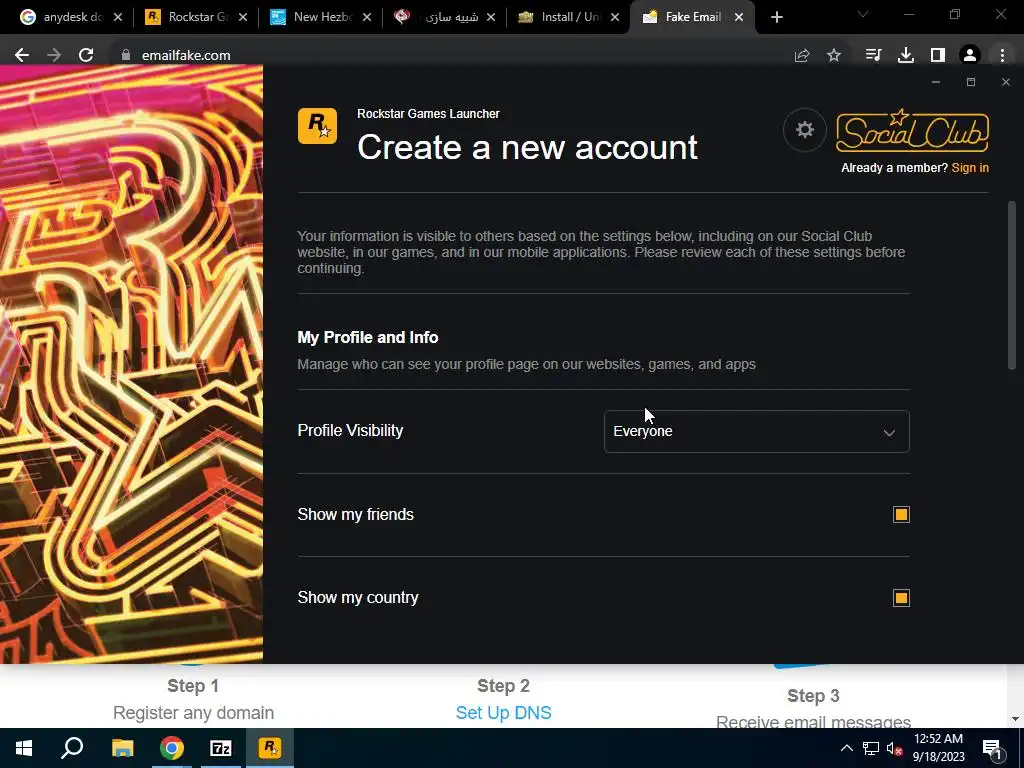Image resolution: width=1024 pixels, height=768 pixels.
Task: Go back in the Chrome browser
Action: (22, 55)
